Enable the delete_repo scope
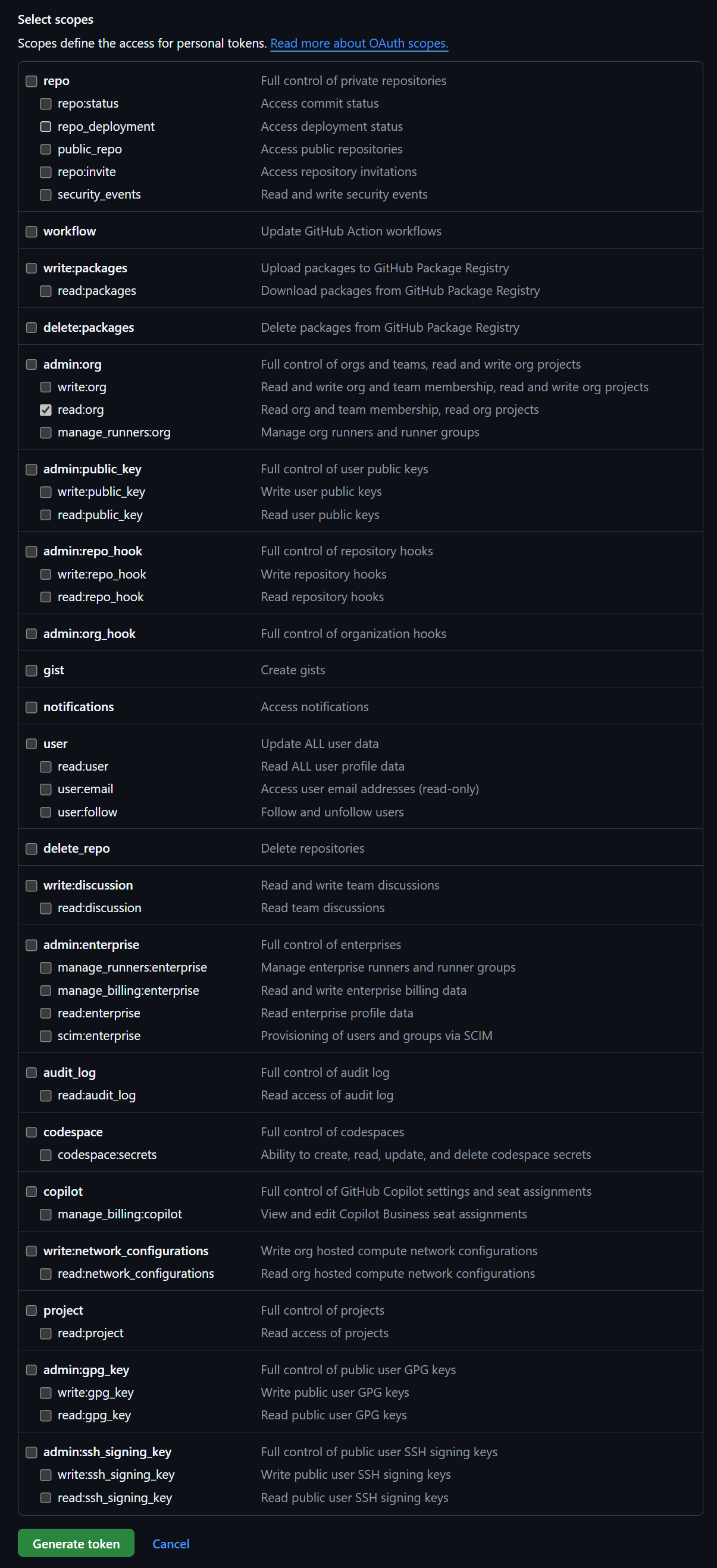The width and height of the screenshot is (717, 1568). click(x=32, y=849)
